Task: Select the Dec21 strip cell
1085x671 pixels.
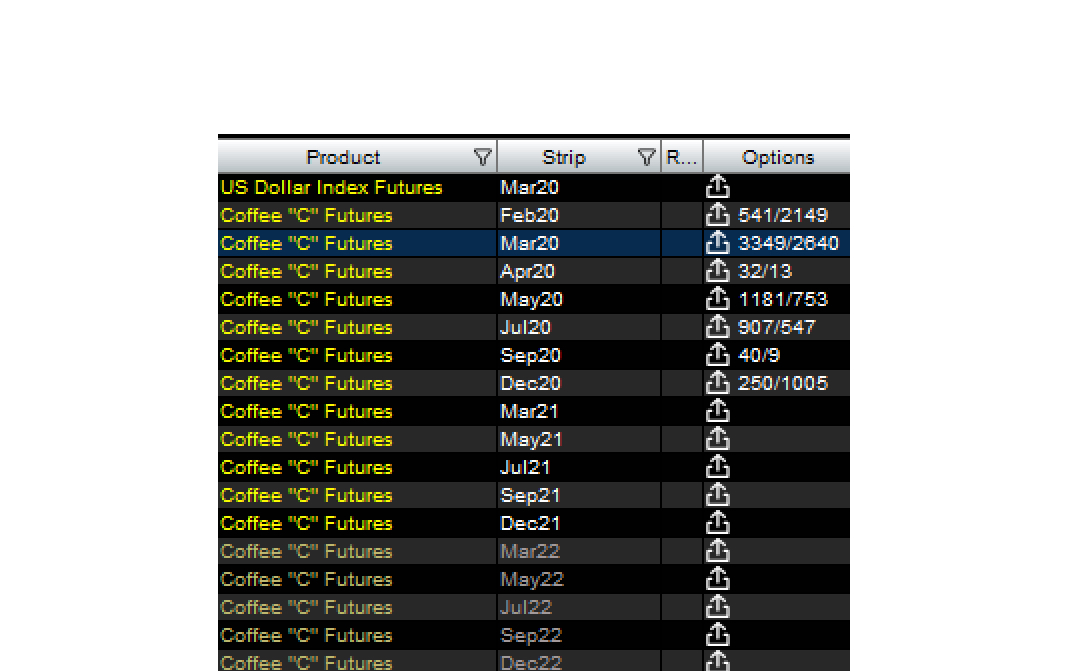Action: click(578, 524)
